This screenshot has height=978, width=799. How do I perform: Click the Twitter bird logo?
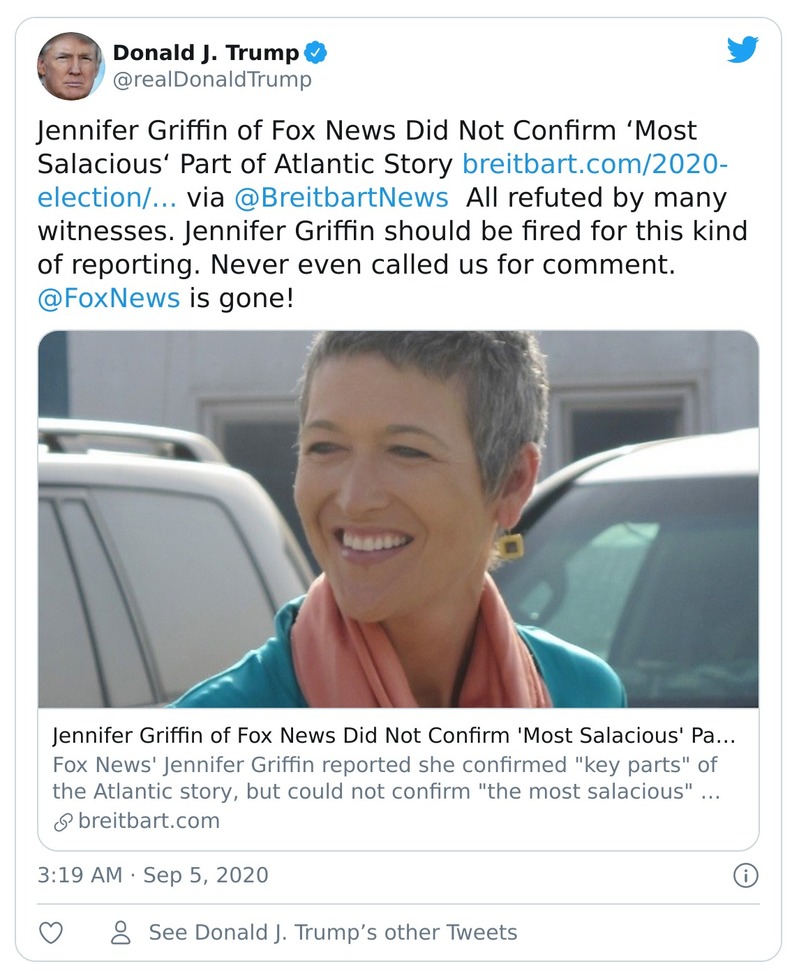(742, 50)
